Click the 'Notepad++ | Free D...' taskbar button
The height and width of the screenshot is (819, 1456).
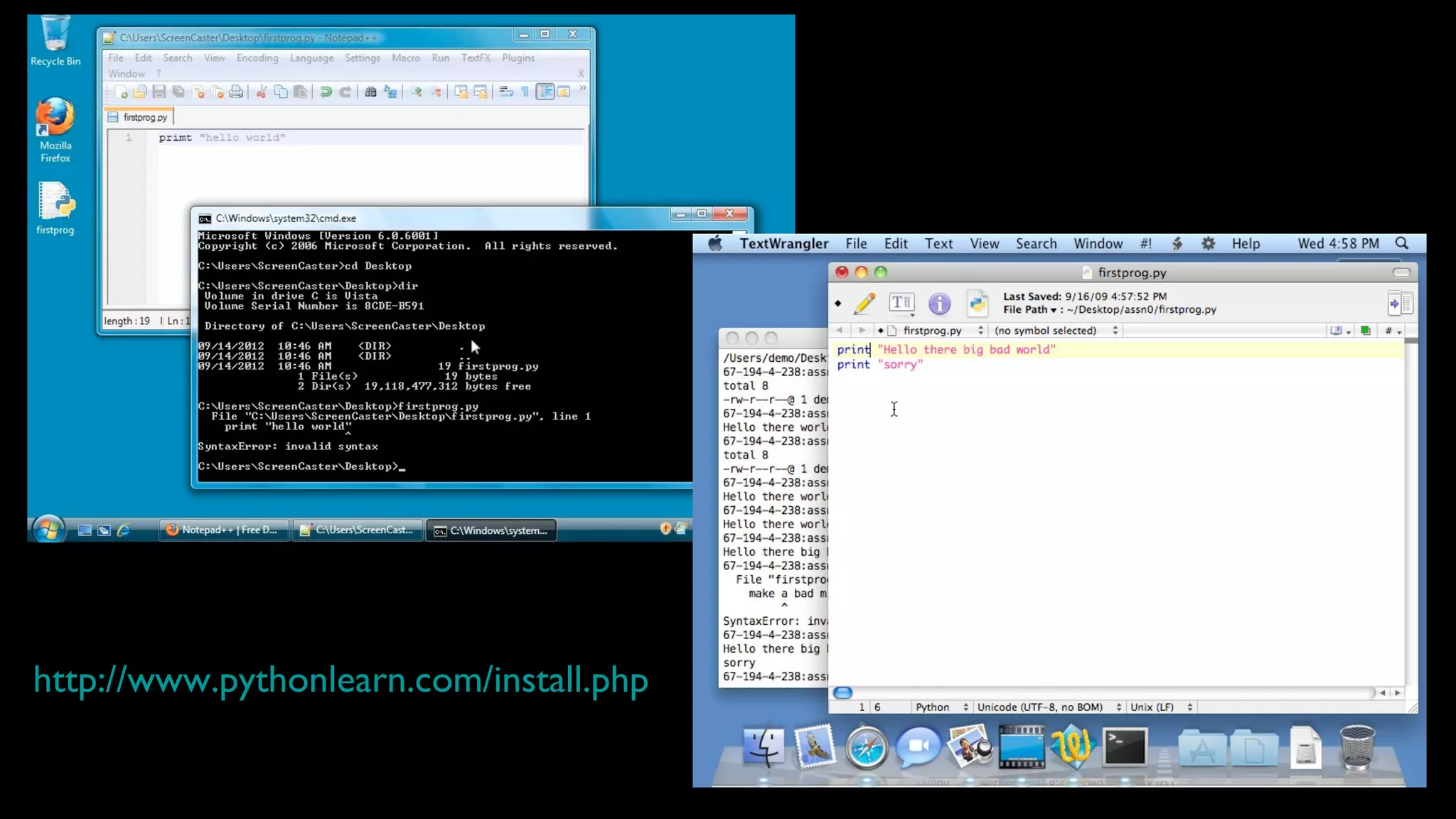[x=223, y=530]
